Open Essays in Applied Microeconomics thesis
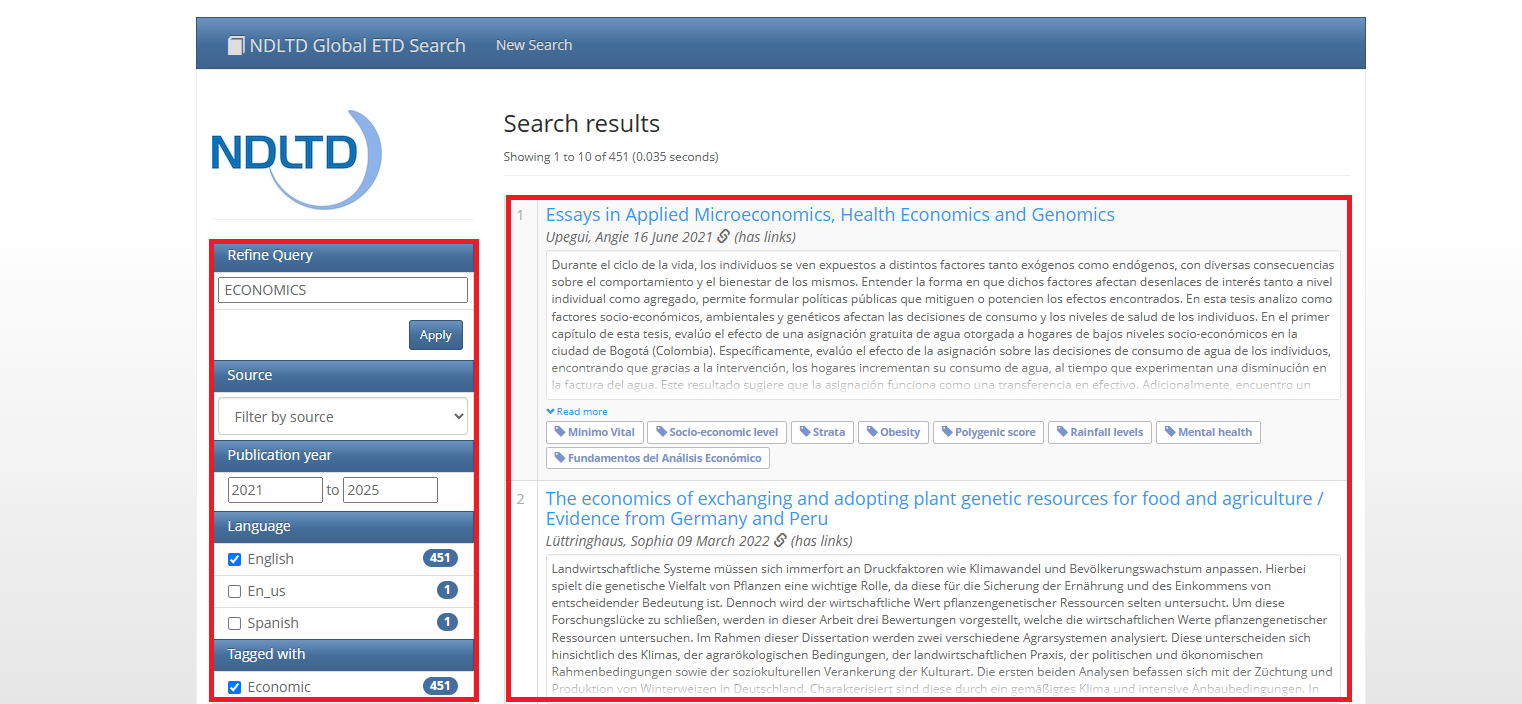The height and width of the screenshot is (704, 1522). 829,215
